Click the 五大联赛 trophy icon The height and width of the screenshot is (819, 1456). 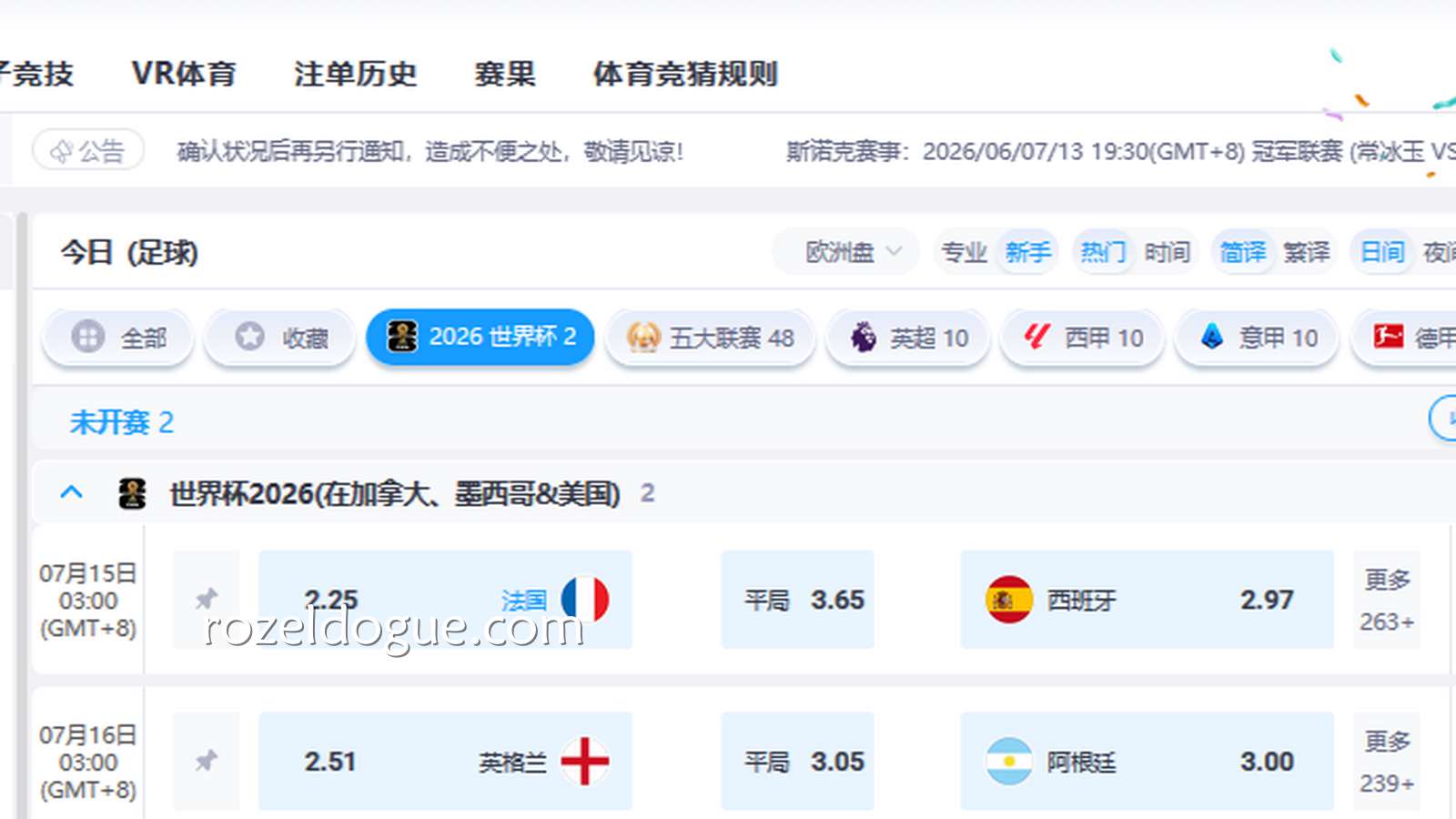[643, 337]
